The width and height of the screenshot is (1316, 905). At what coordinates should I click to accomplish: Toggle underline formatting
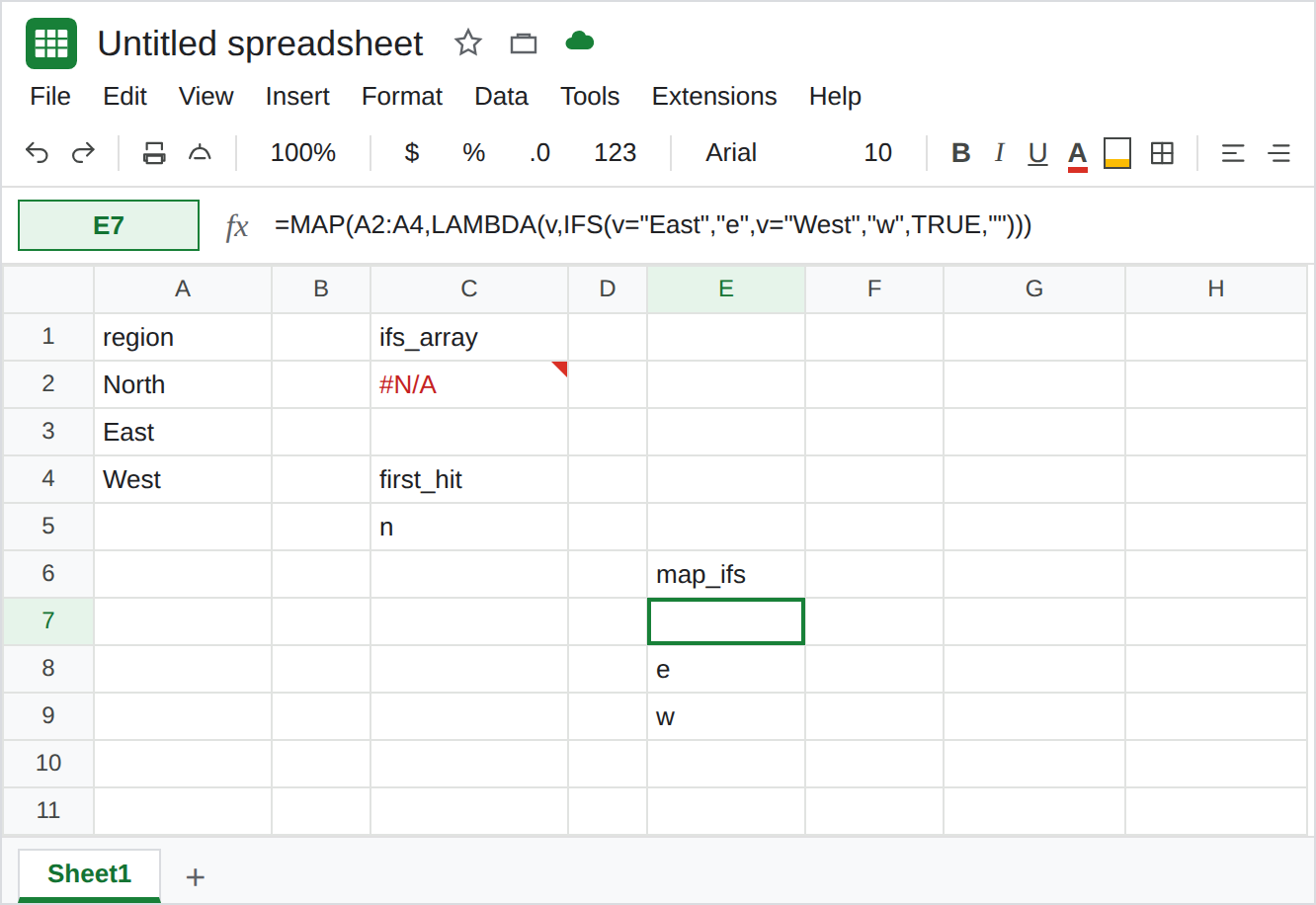coord(1037,154)
